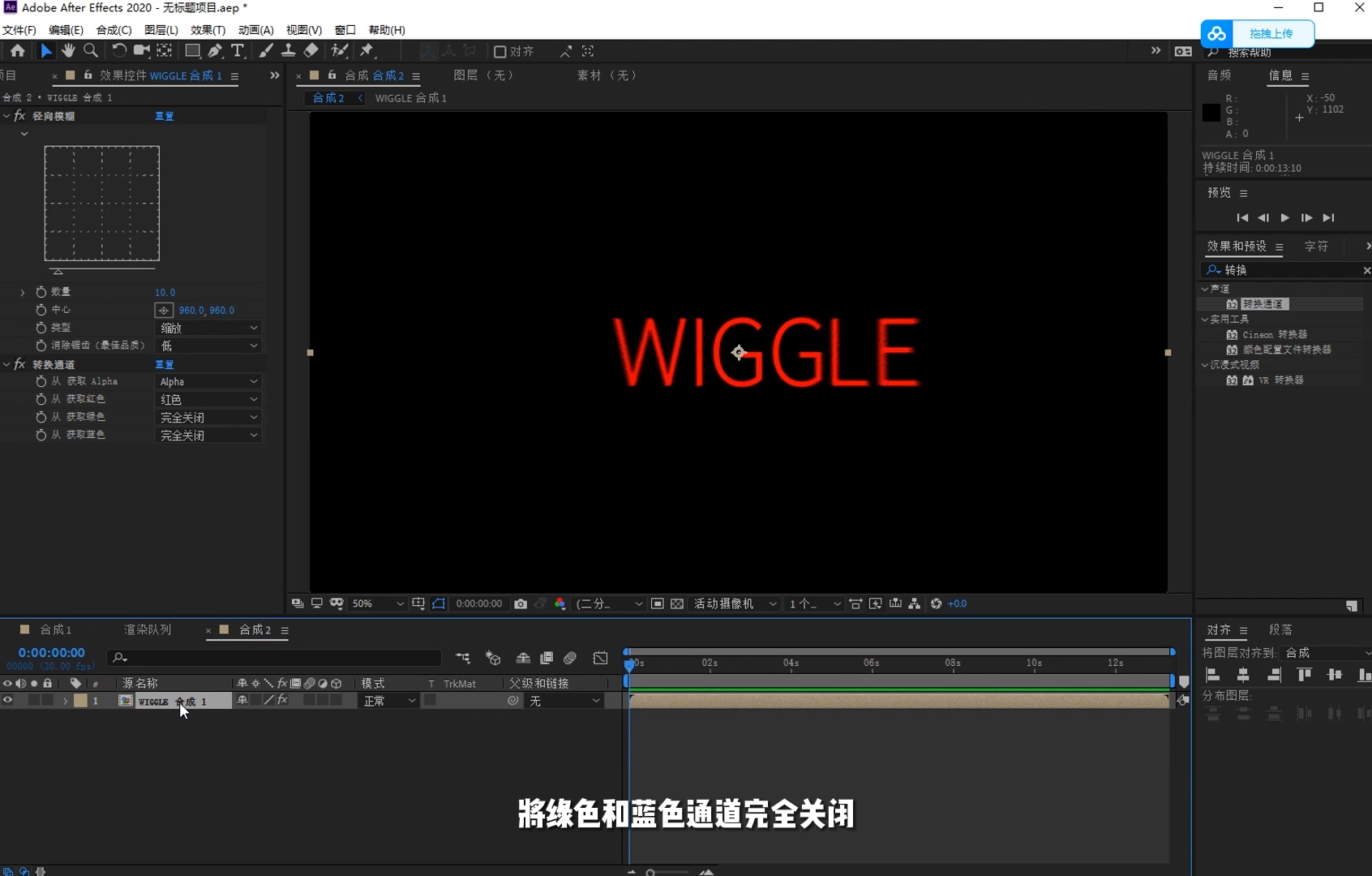Click the 重置 link for 径向模糊 effect

click(x=164, y=115)
